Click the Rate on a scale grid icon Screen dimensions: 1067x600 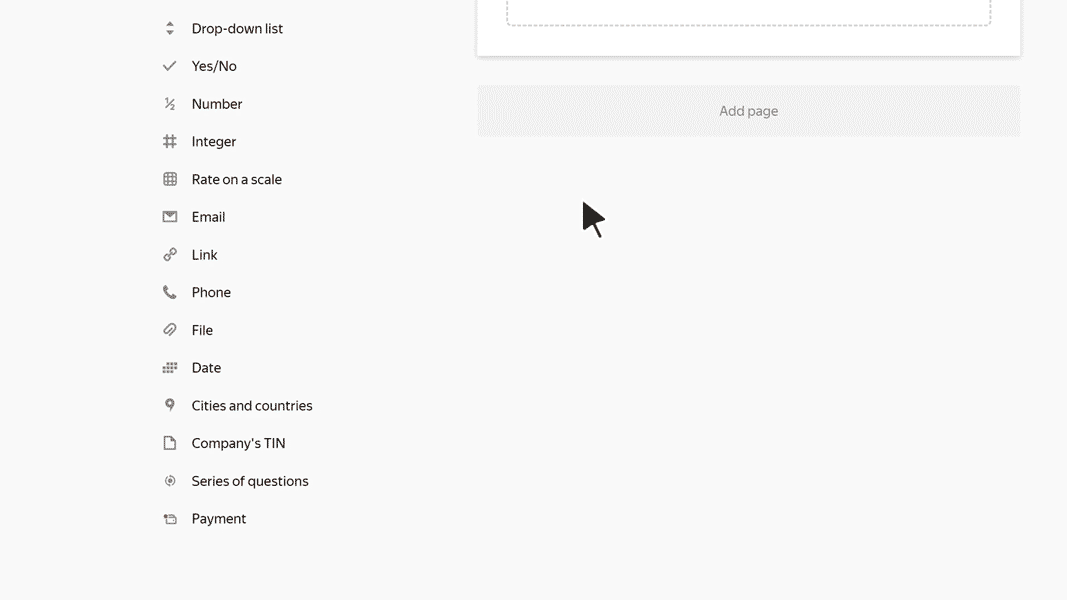(x=170, y=179)
